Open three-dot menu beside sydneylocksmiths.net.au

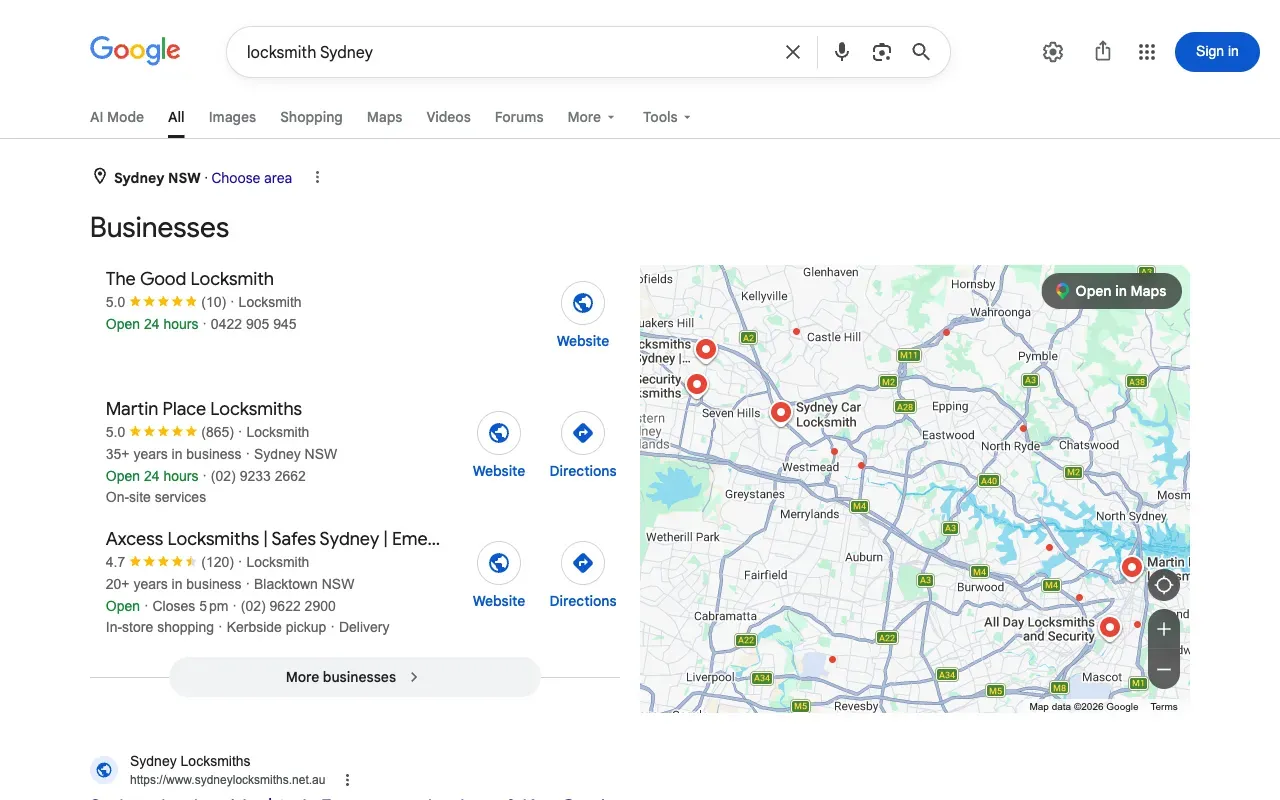click(347, 780)
